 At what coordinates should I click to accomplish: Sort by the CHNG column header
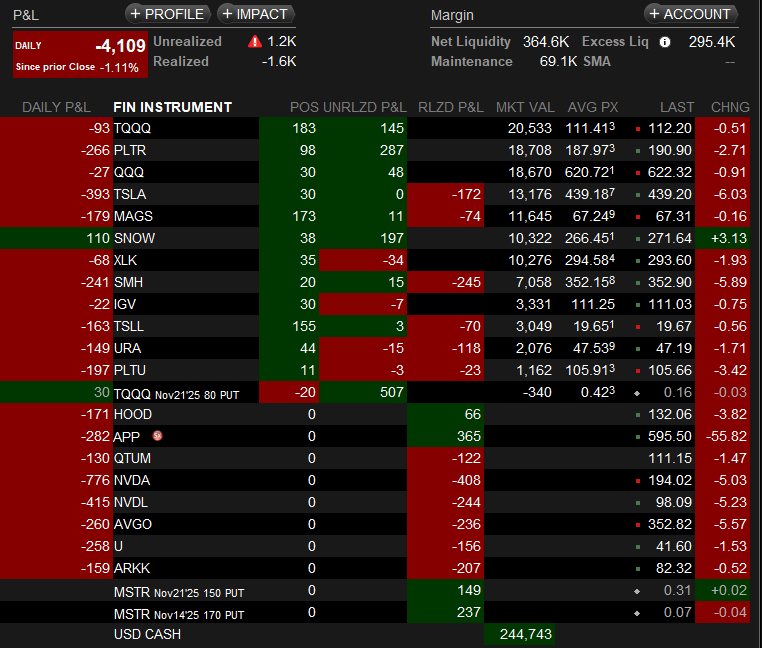(730, 107)
